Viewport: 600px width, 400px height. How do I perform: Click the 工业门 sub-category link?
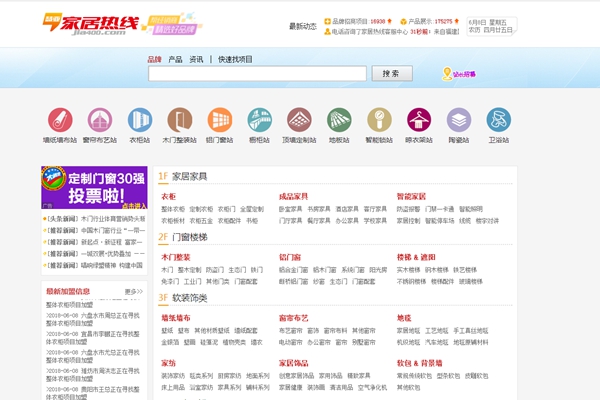[192, 282]
